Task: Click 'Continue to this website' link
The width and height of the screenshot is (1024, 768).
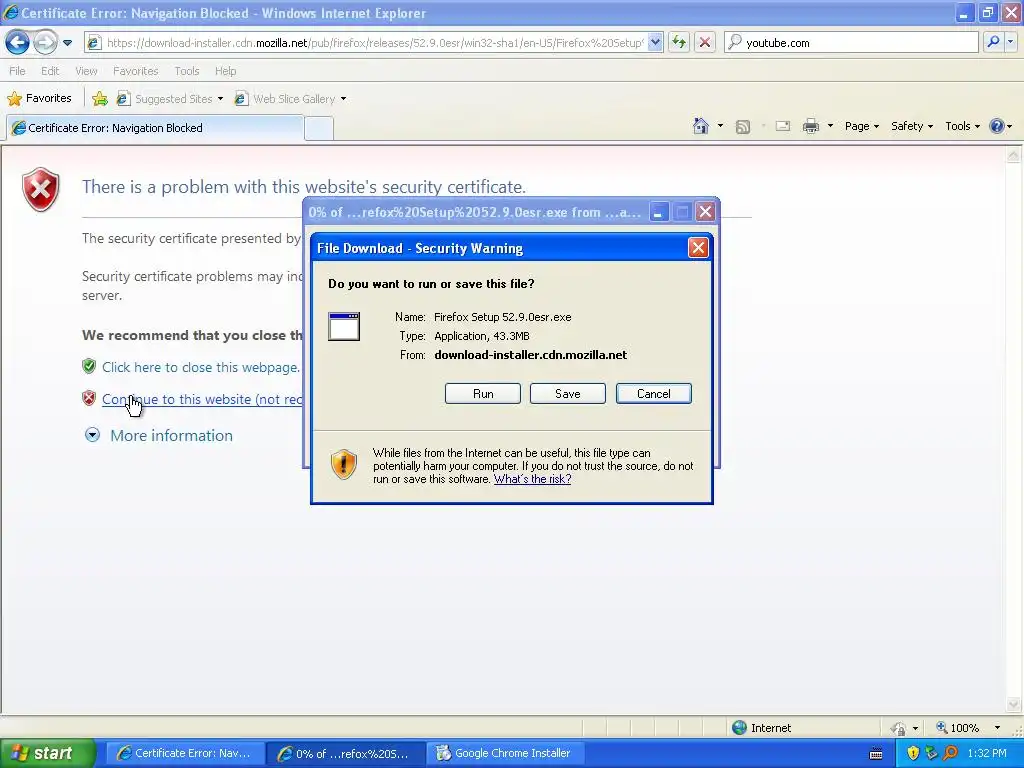Action: 202,399
